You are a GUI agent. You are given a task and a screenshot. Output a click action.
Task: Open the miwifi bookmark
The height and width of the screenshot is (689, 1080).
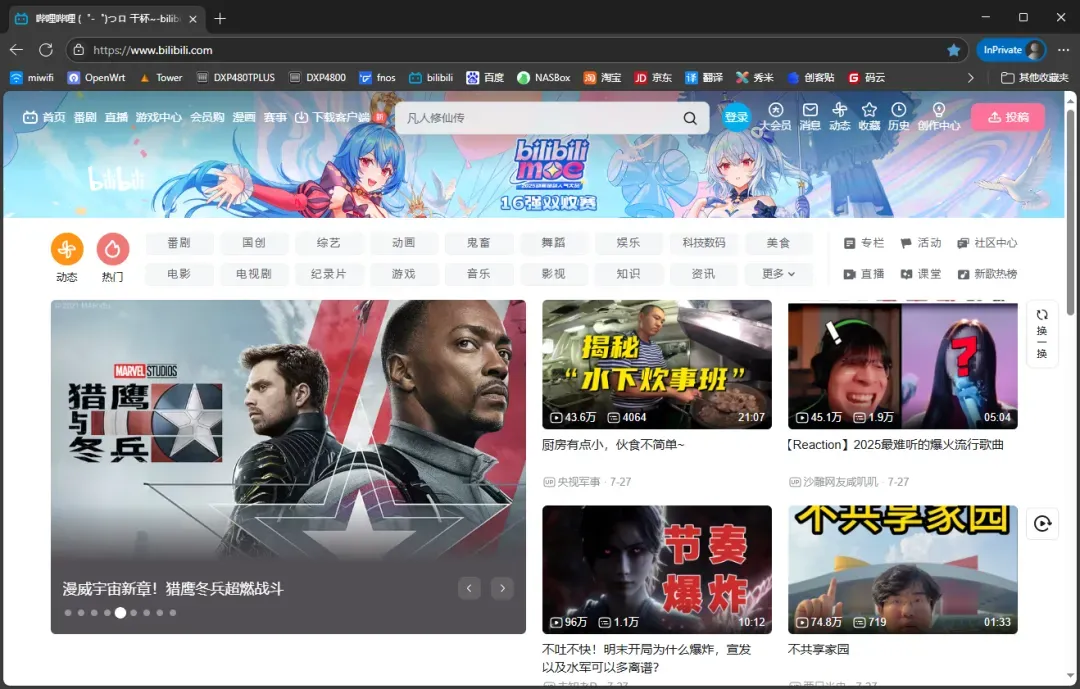32,78
